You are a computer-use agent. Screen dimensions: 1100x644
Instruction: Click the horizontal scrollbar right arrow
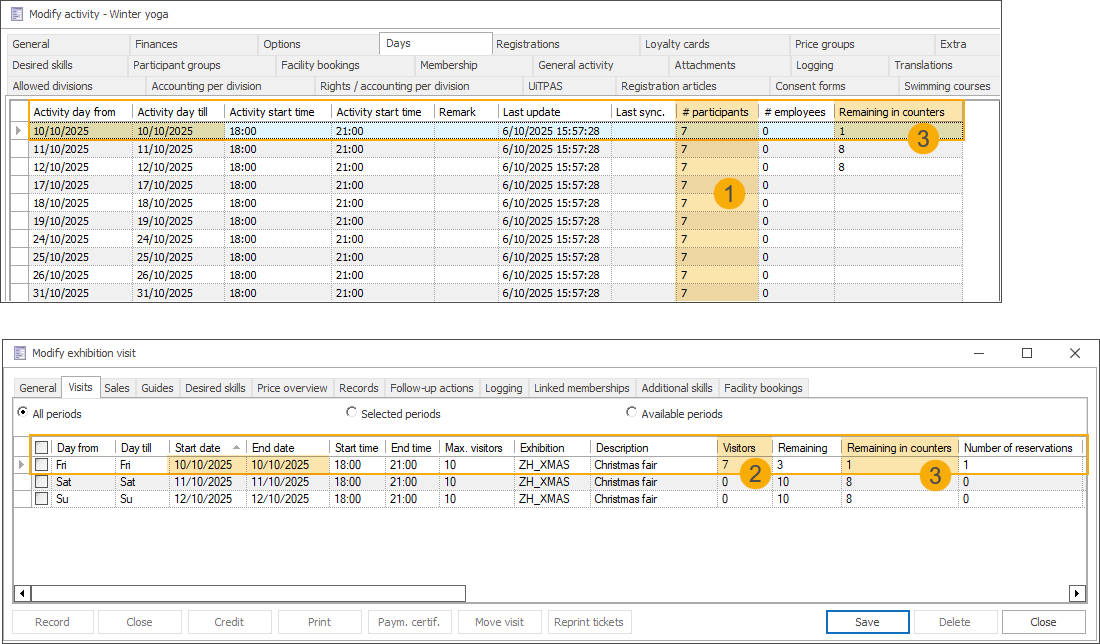coord(1077,593)
